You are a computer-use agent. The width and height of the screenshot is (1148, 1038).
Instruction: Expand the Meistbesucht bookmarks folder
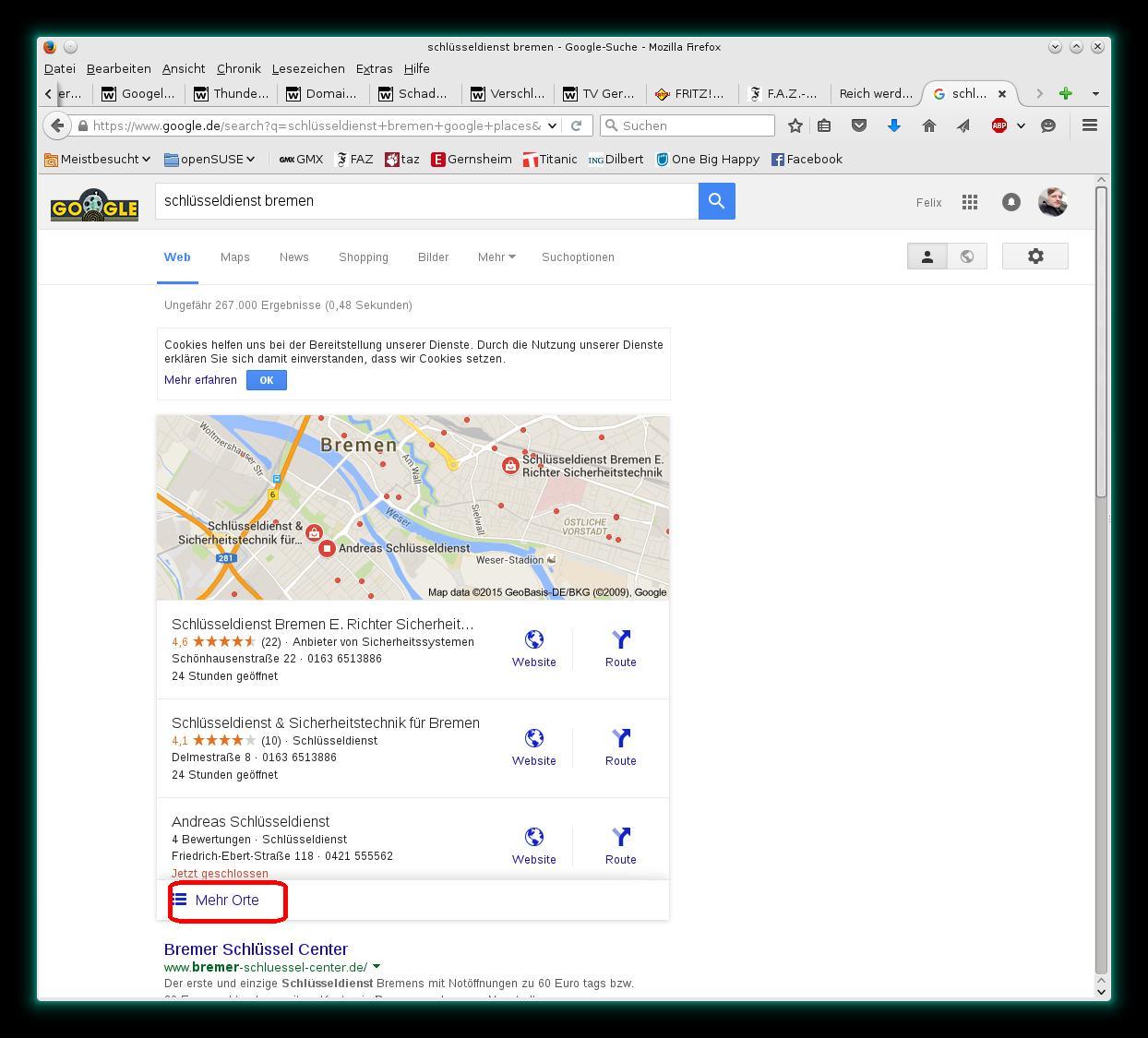click(97, 160)
